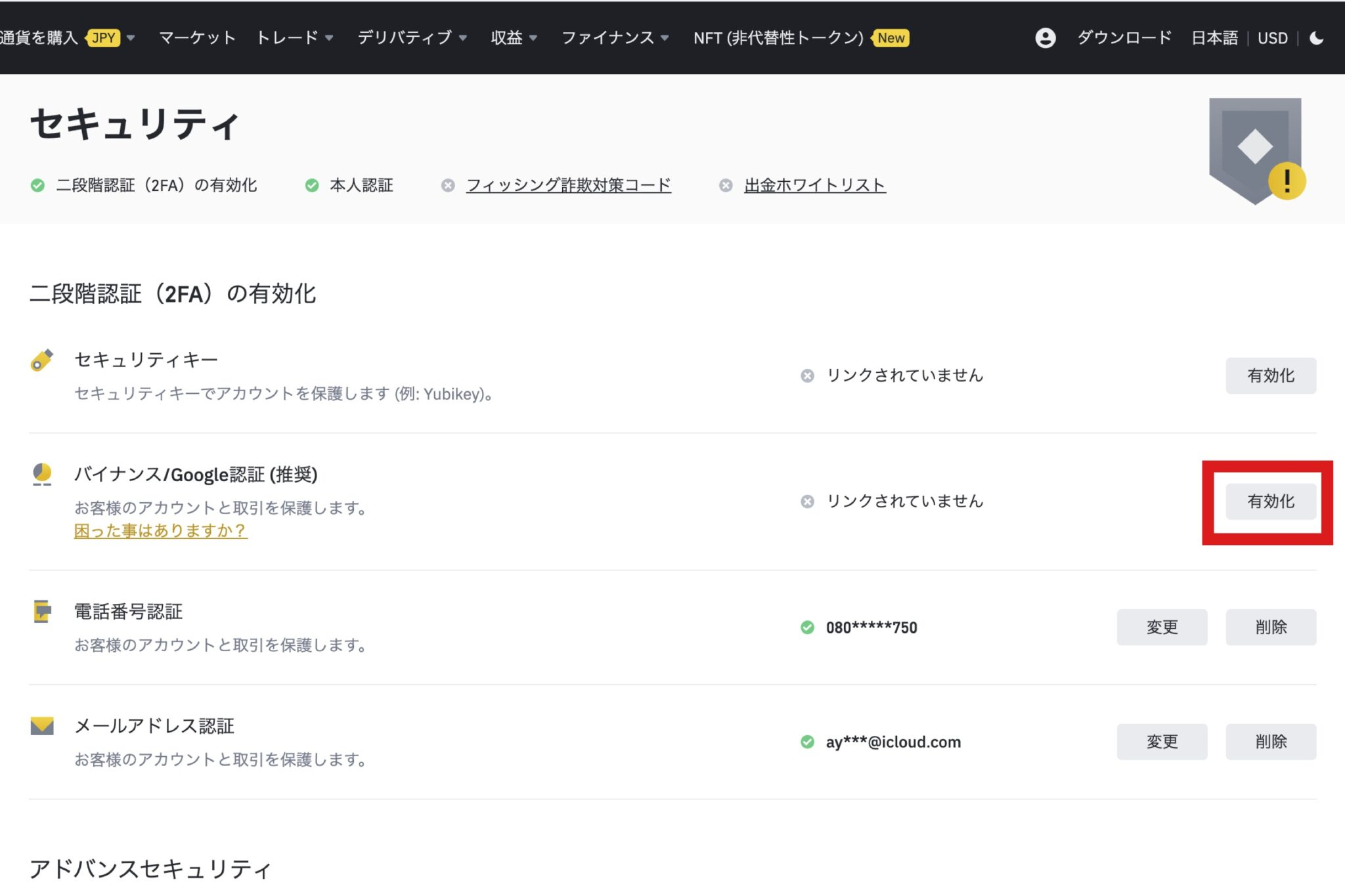Open the マーケット menu item
This screenshot has width=1345, height=896.
[x=197, y=38]
